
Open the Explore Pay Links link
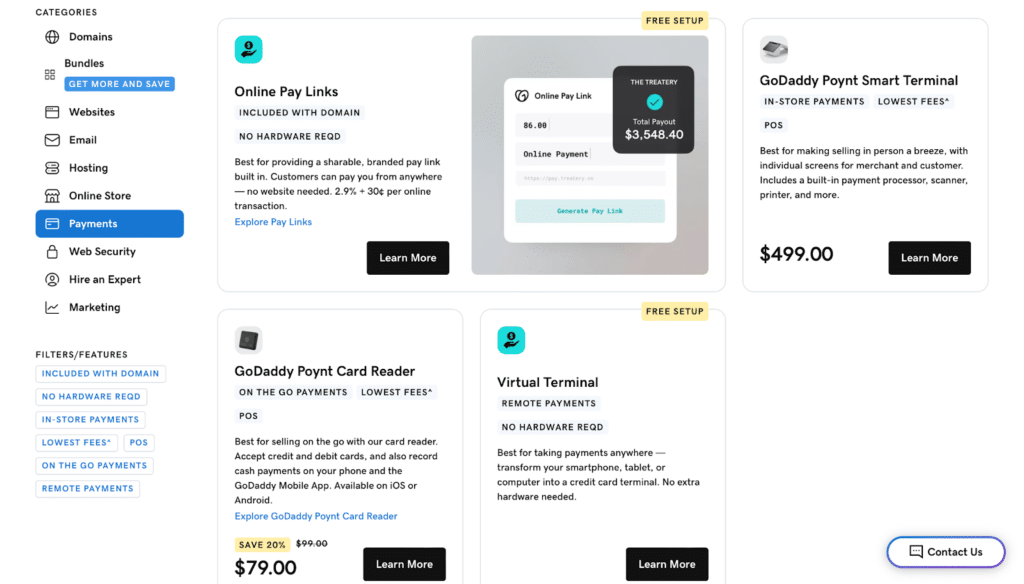[273, 222]
